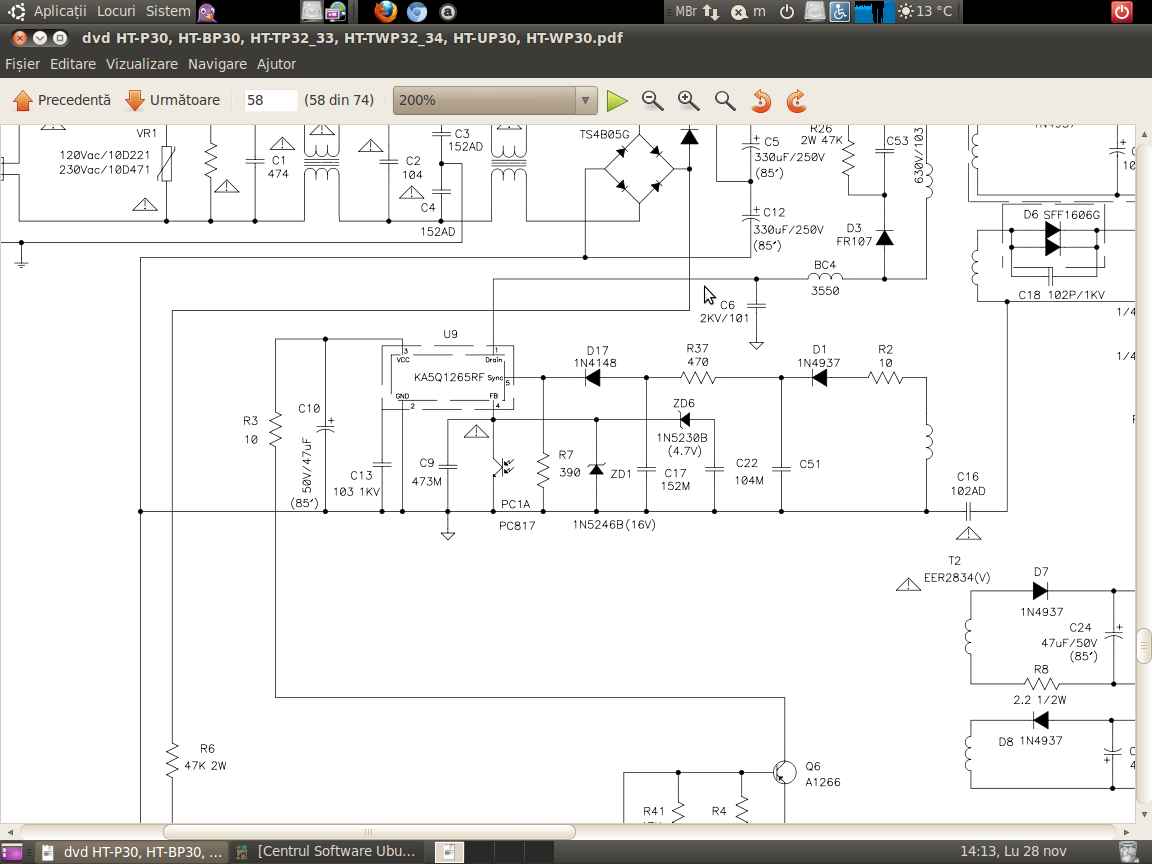Viewport: 1152px width, 864px height.
Task: Rotate page left with counterclockwise arrow
Action: click(761, 100)
